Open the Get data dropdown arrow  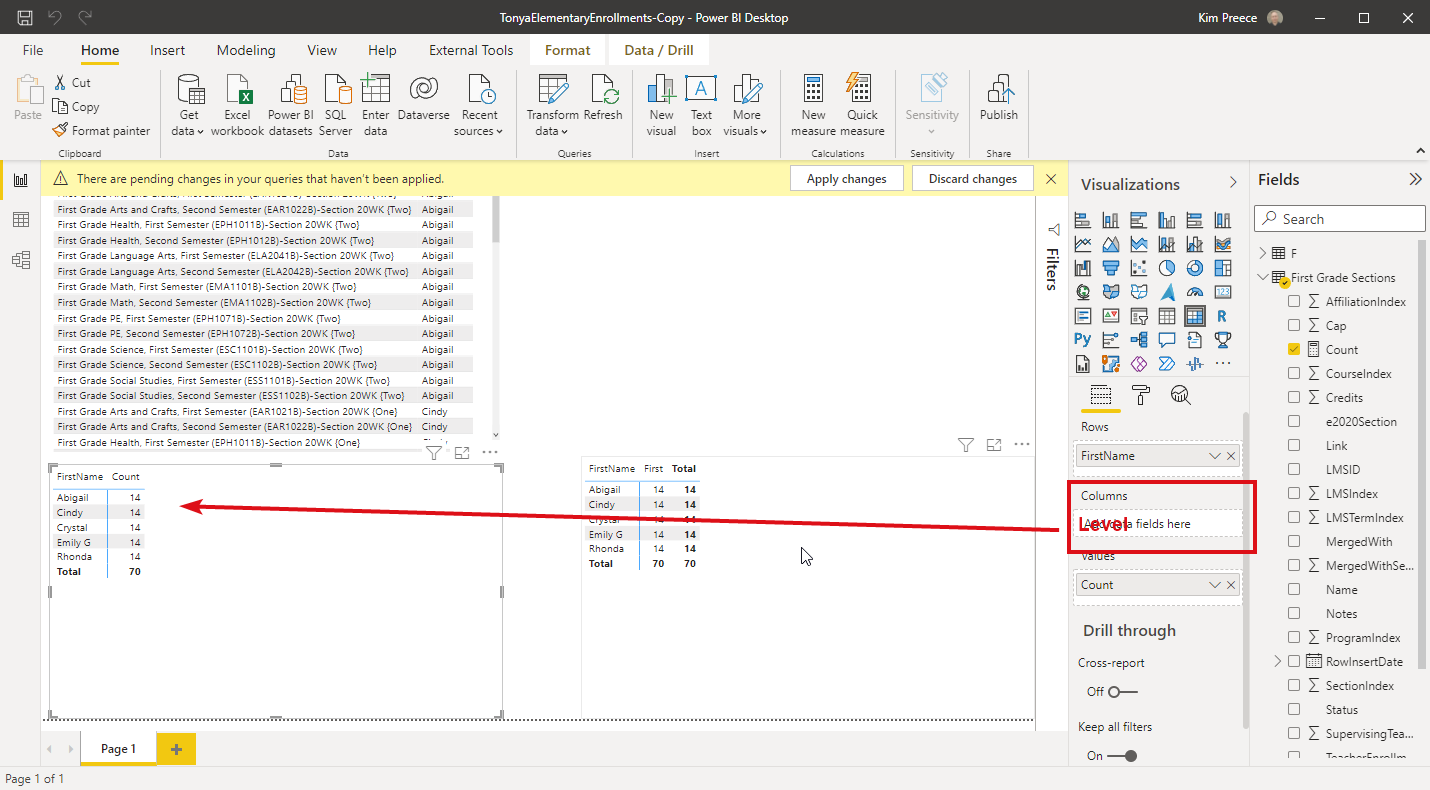tap(200, 132)
